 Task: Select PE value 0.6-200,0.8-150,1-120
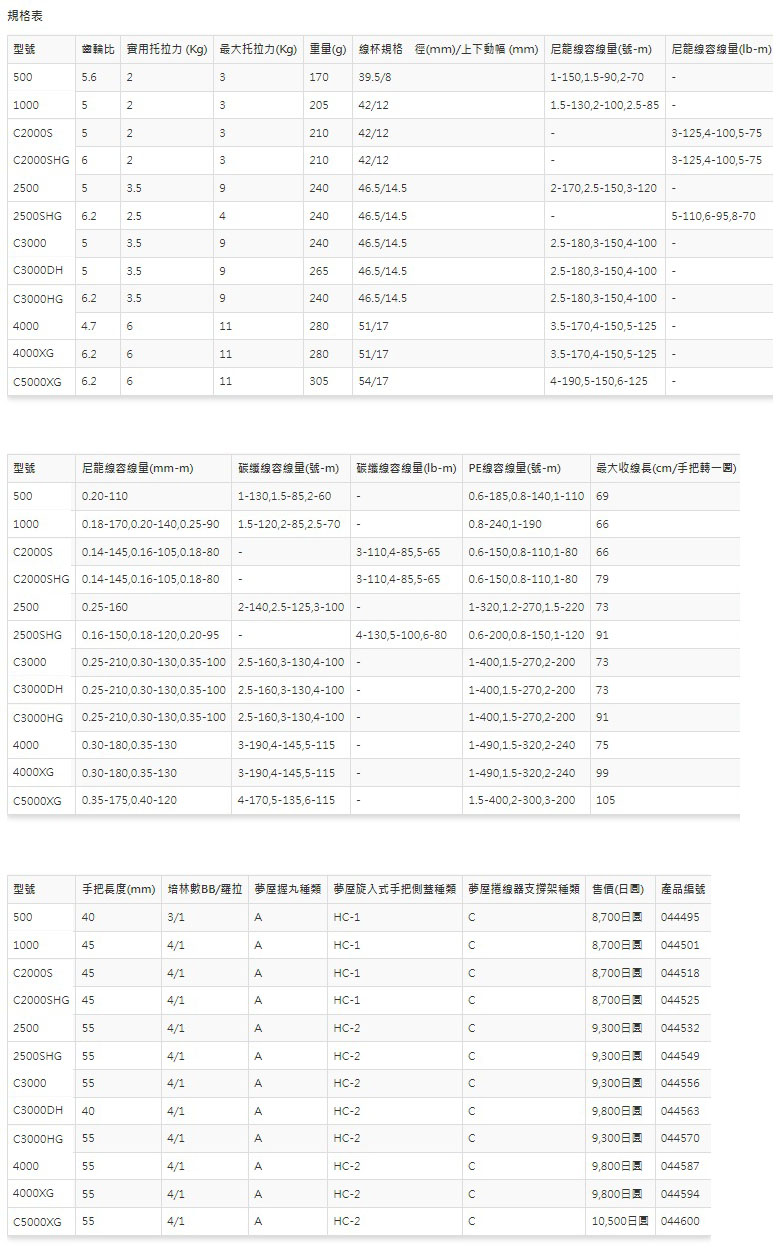pos(527,634)
